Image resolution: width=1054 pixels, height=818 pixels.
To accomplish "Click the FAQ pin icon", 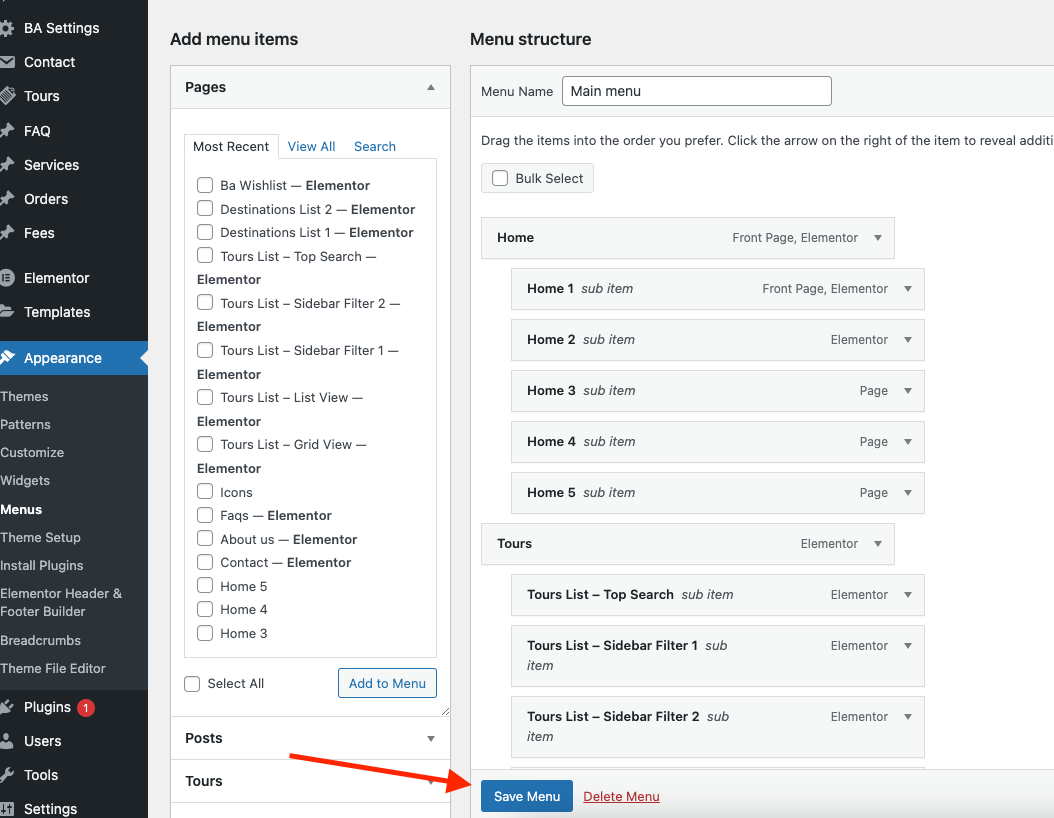I will 7,131.
